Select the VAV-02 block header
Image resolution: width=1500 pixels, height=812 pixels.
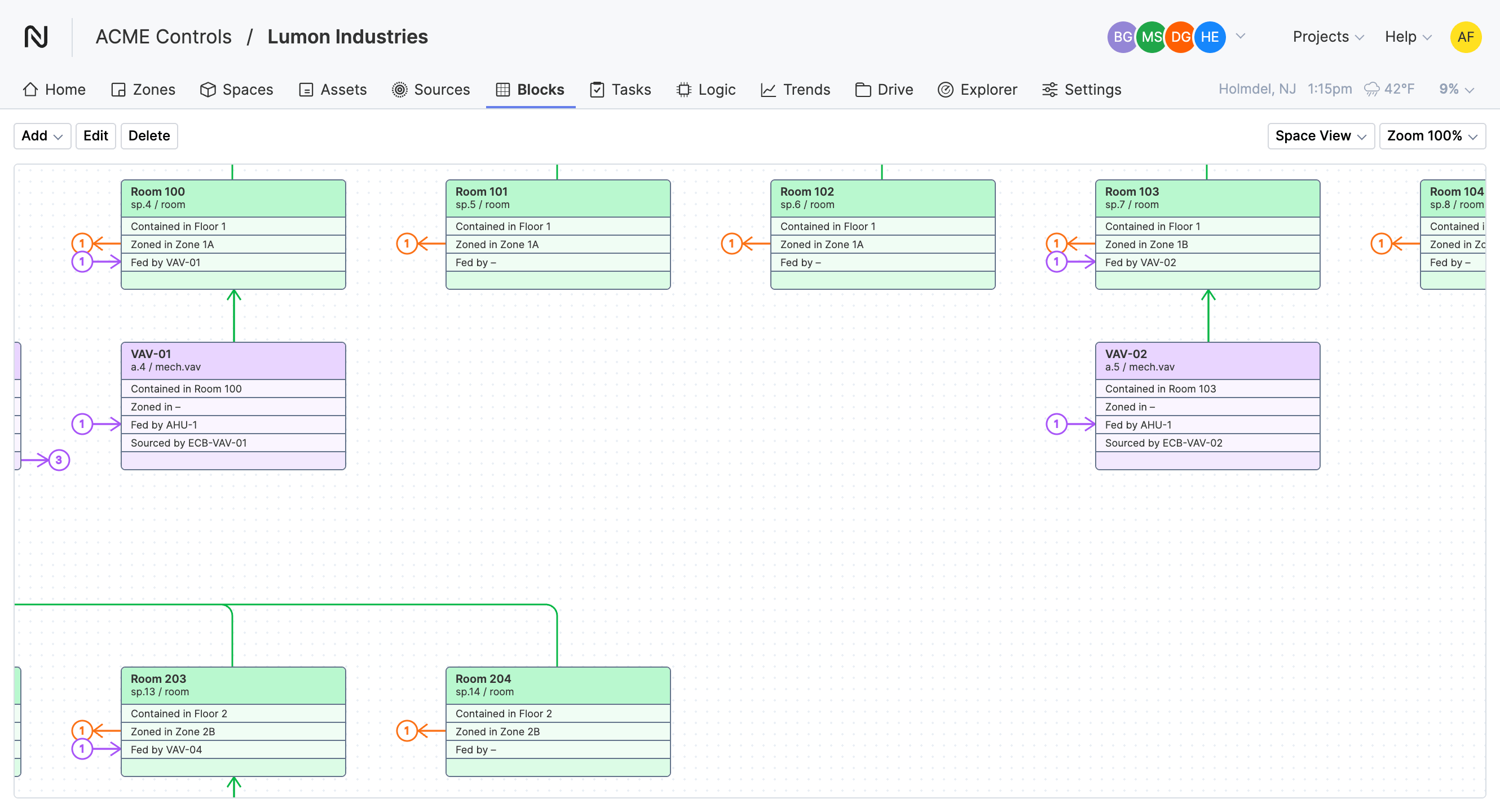pos(1207,360)
